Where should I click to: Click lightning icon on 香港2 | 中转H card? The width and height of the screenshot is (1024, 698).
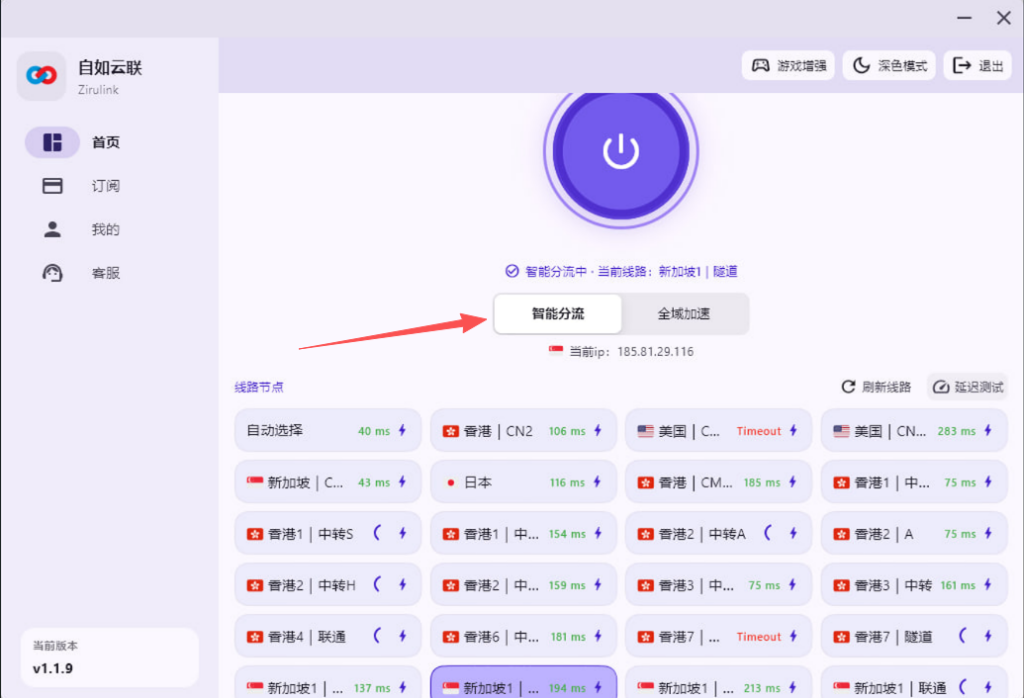coord(402,584)
